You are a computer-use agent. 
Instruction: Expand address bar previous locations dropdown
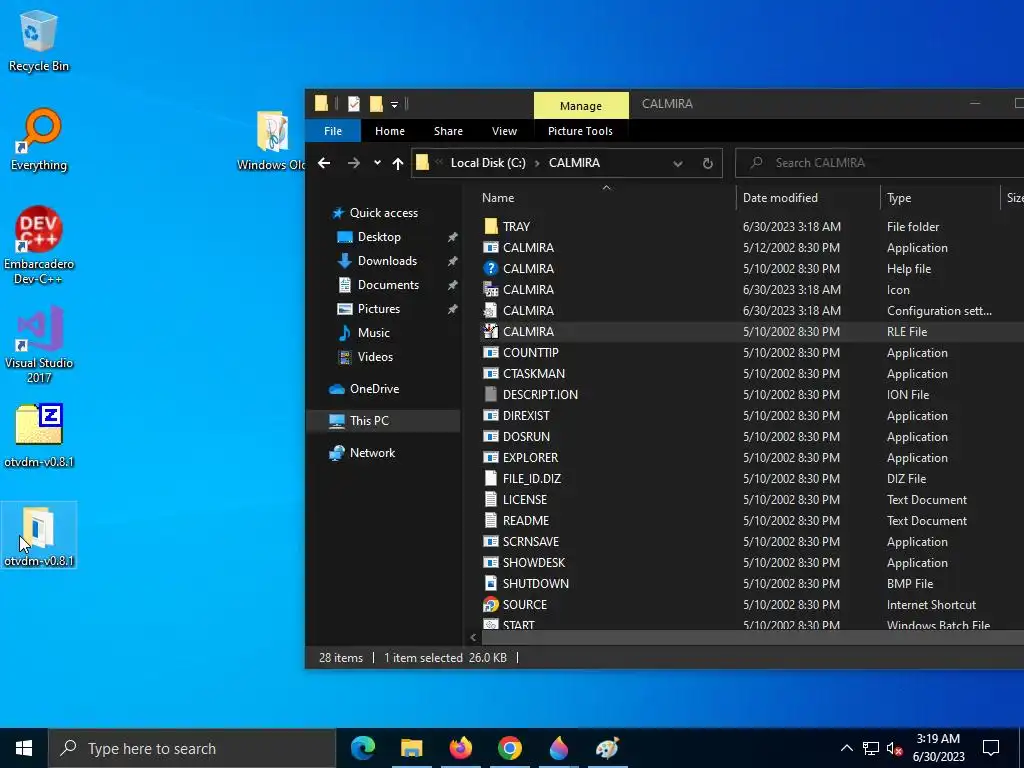pyautogui.click(x=678, y=163)
